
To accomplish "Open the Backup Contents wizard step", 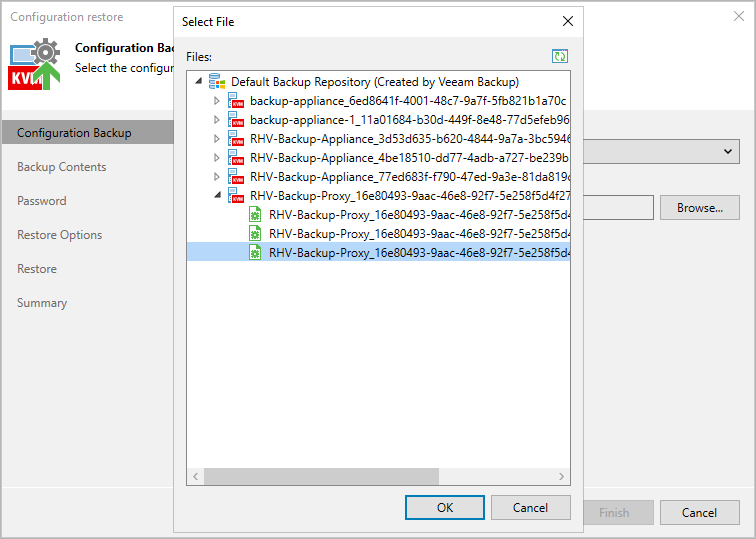I will pos(61,167).
